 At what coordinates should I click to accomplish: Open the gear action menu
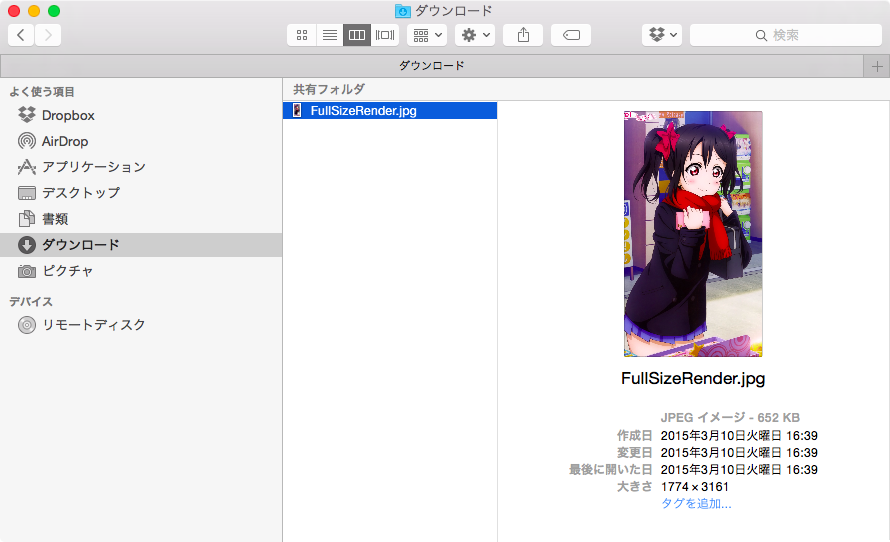point(475,35)
